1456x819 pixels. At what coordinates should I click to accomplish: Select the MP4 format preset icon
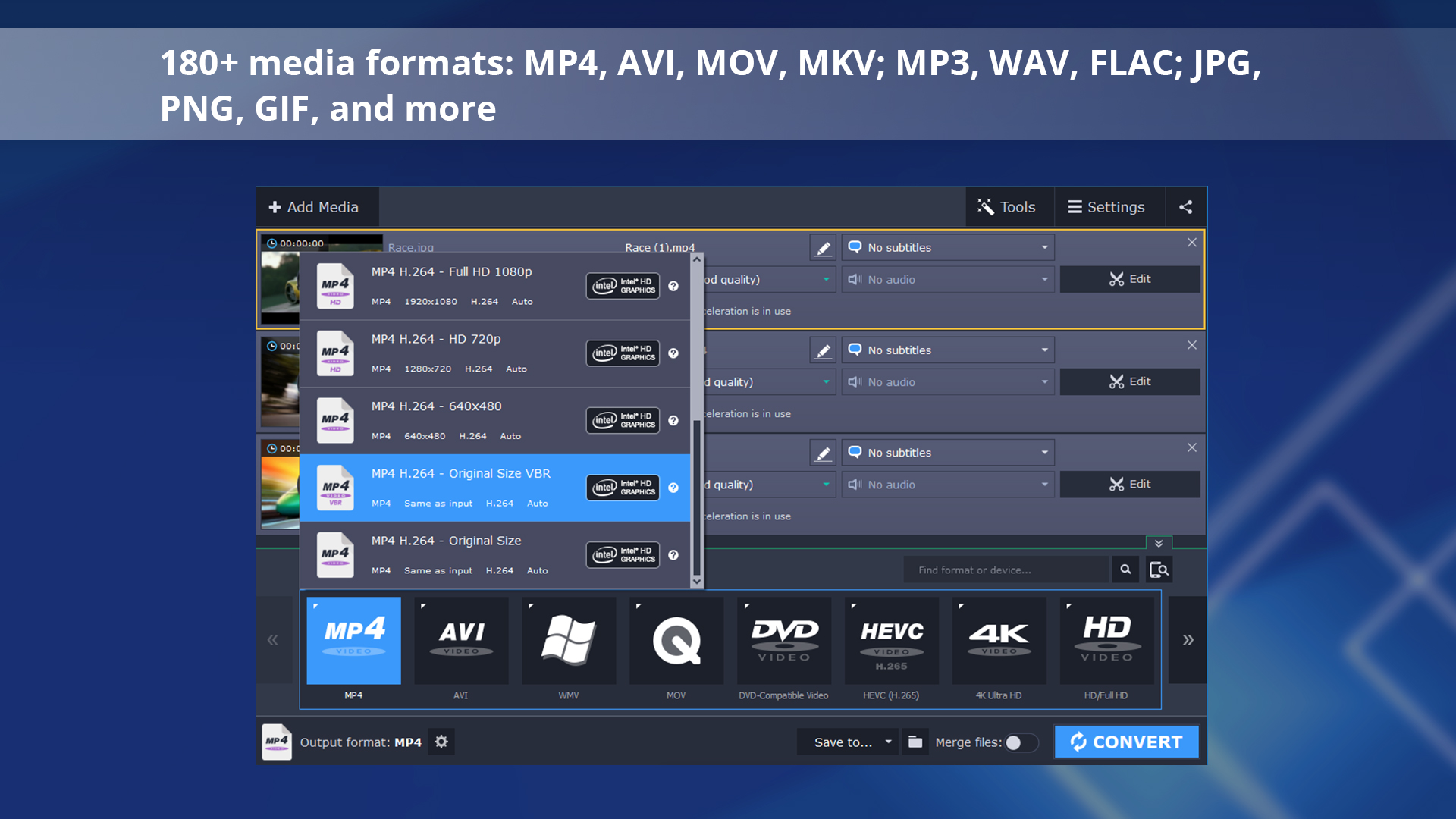coord(353,640)
